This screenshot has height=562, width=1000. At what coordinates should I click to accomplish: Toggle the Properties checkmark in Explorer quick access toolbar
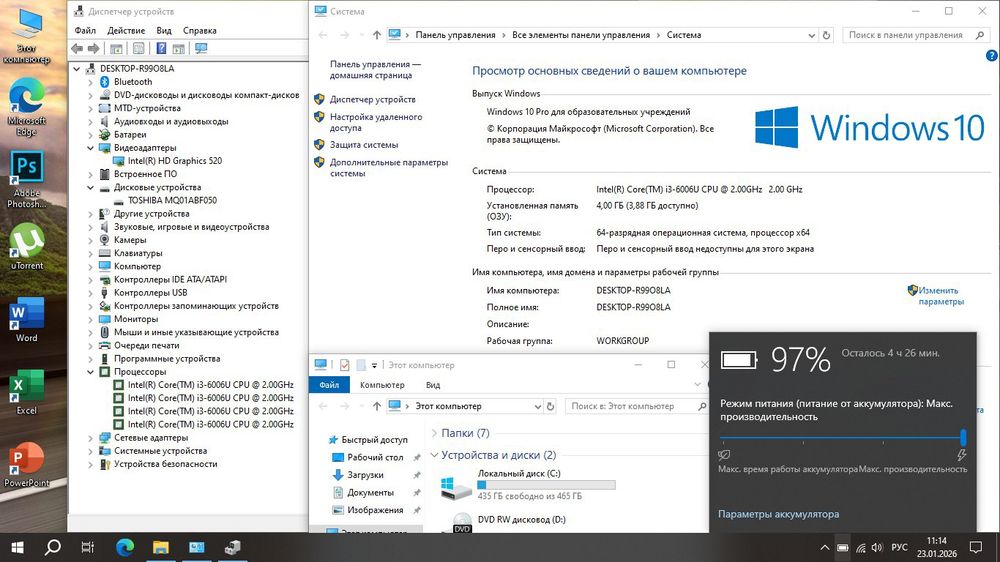pos(344,365)
